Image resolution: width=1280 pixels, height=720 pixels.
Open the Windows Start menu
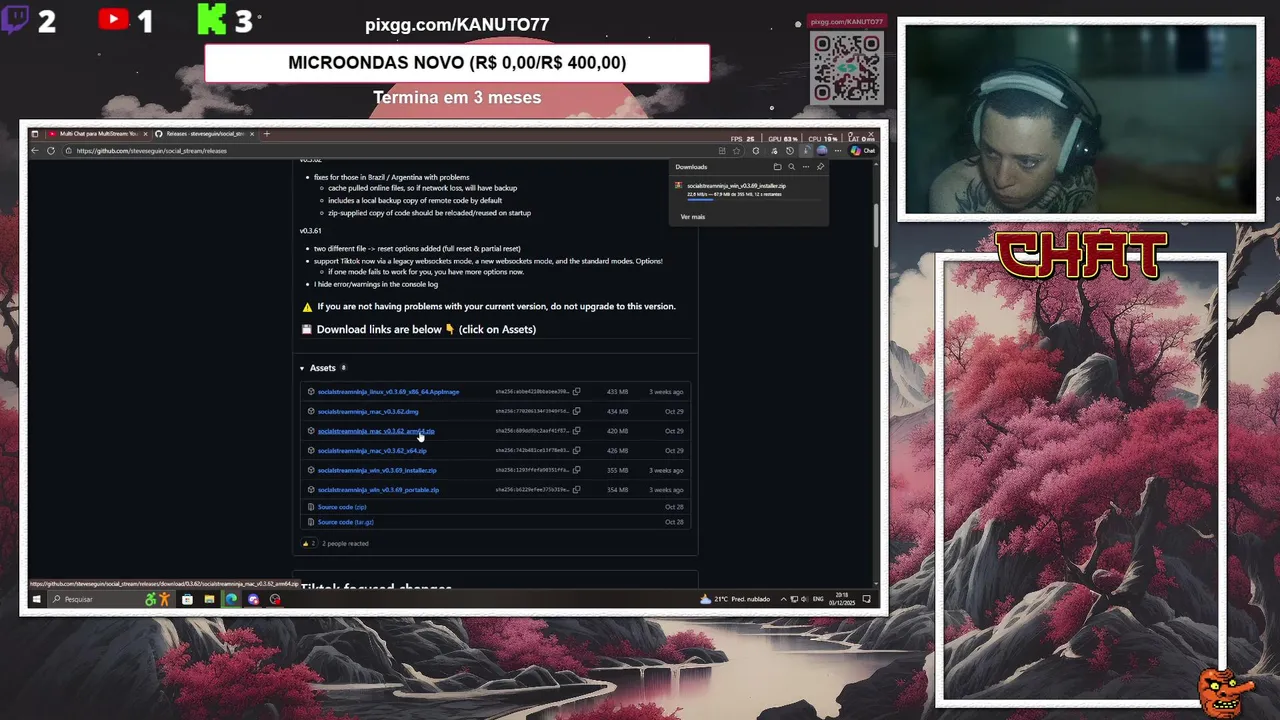36,599
